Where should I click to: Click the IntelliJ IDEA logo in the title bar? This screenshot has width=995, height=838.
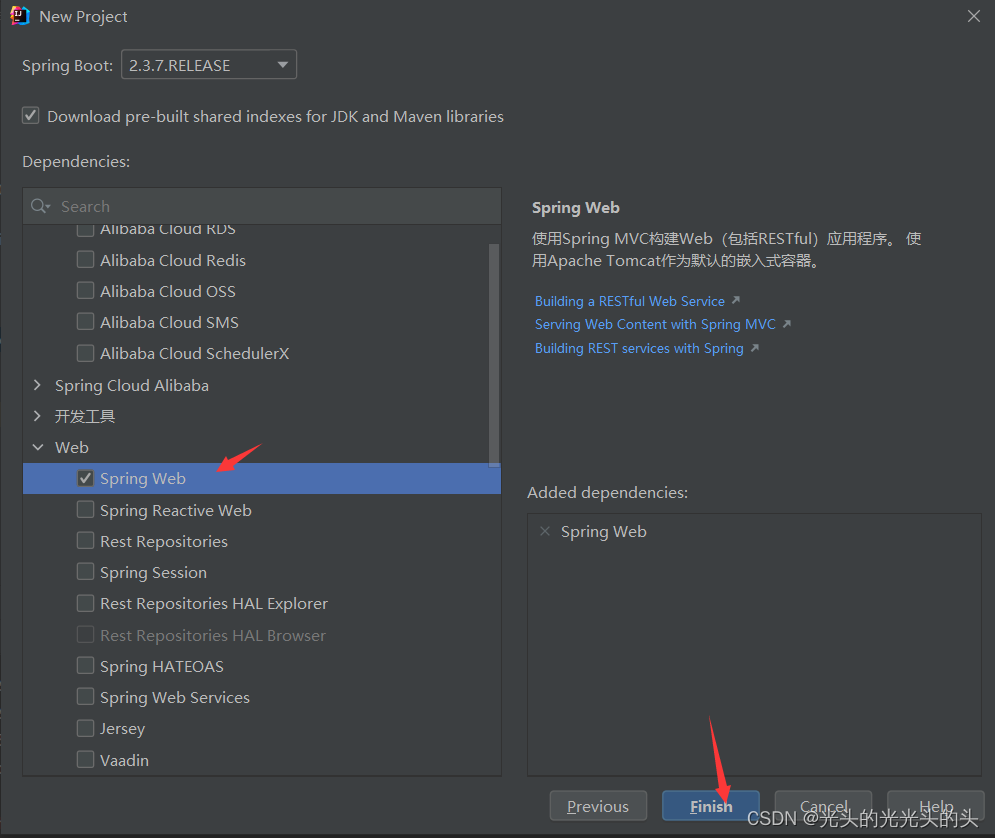(20, 15)
